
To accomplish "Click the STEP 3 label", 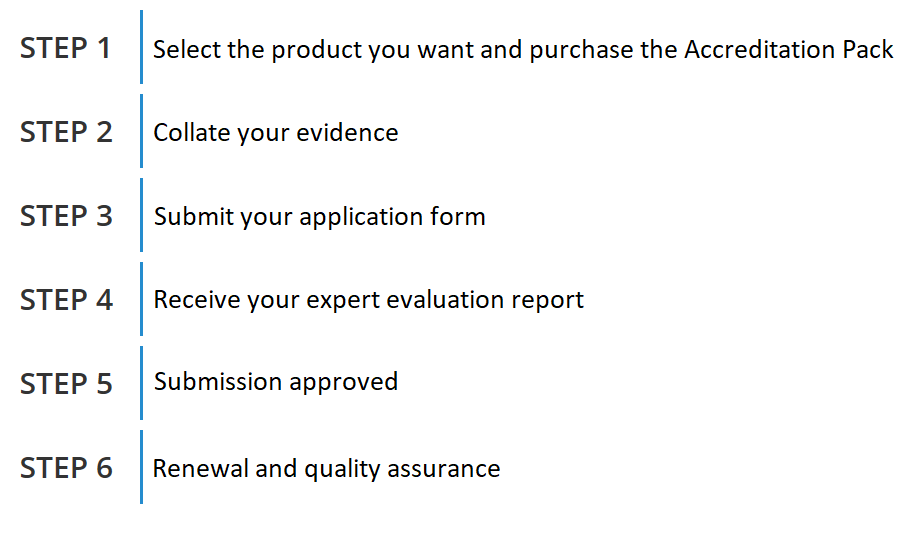I will coord(66,216).
